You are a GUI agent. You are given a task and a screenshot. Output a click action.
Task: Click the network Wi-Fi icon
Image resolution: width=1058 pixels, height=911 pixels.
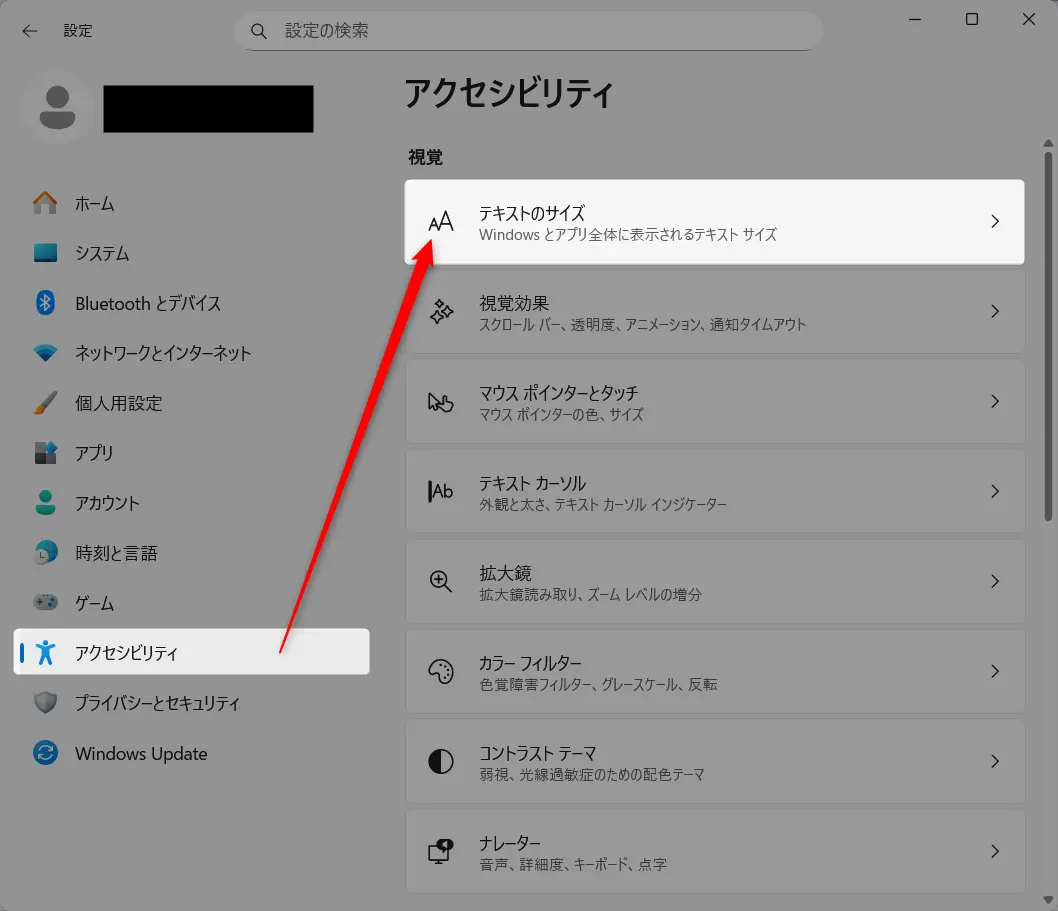coord(45,353)
